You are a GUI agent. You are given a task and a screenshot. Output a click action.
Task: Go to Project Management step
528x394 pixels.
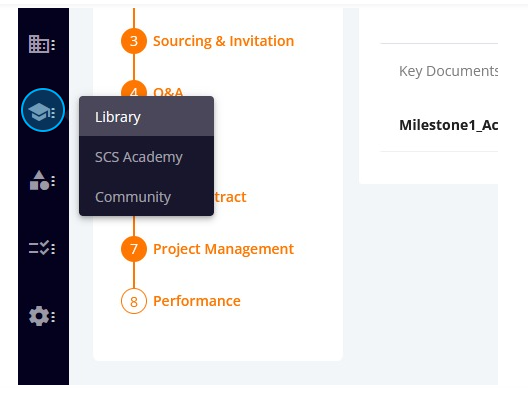(x=224, y=249)
